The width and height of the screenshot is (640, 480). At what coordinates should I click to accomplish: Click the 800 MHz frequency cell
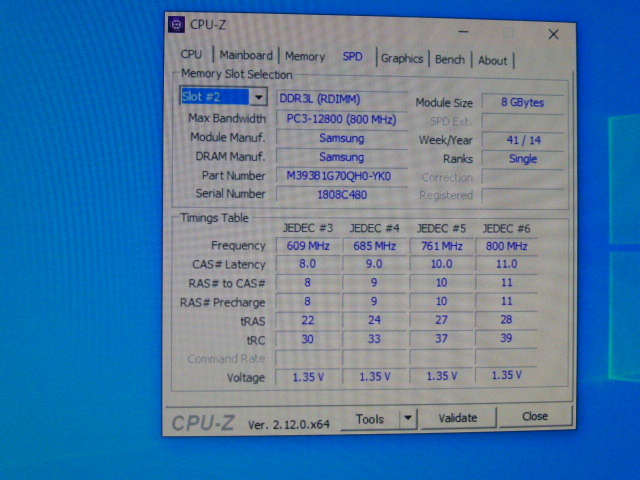click(506, 246)
